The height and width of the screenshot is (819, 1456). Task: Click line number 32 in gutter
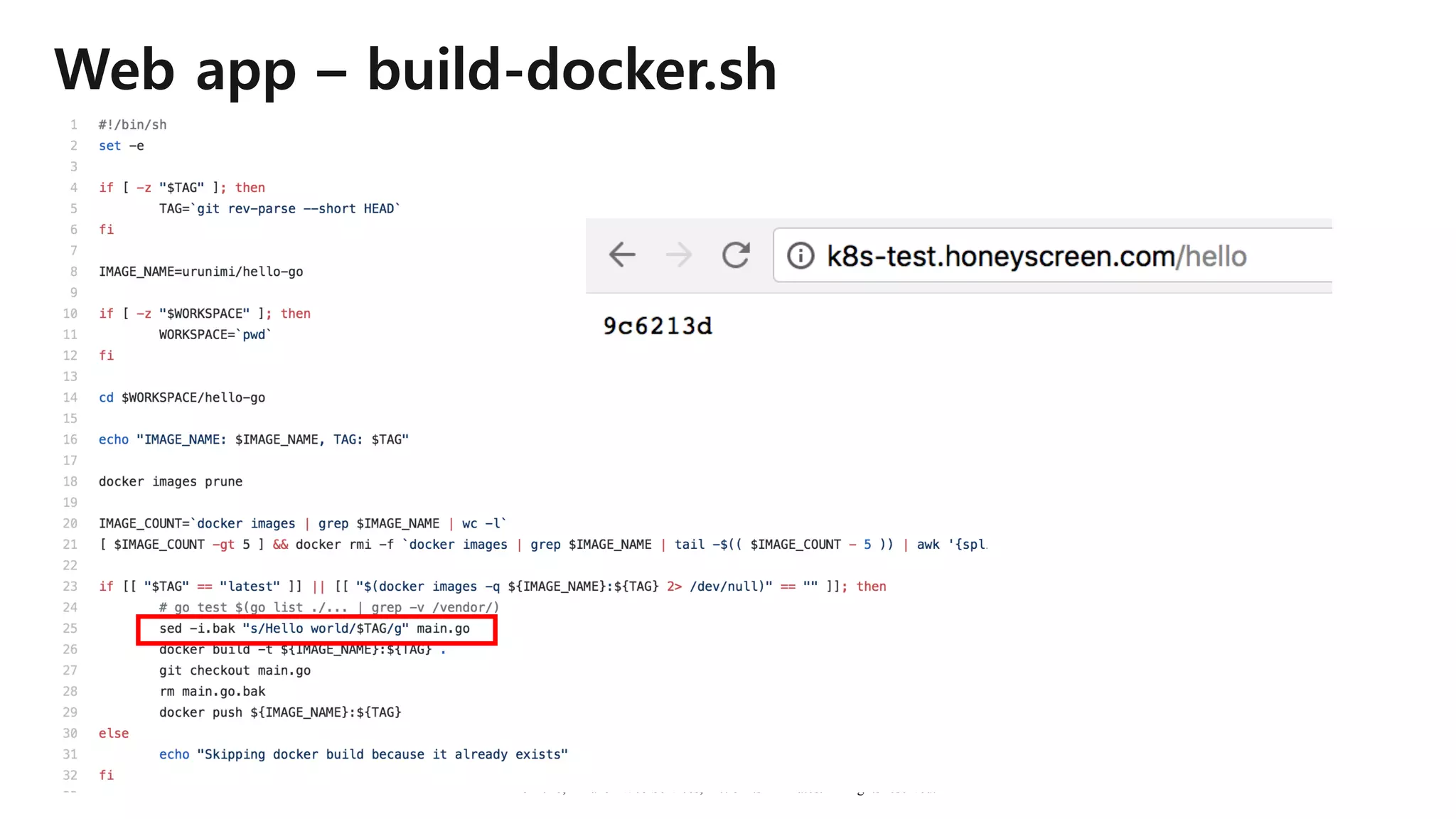point(70,775)
